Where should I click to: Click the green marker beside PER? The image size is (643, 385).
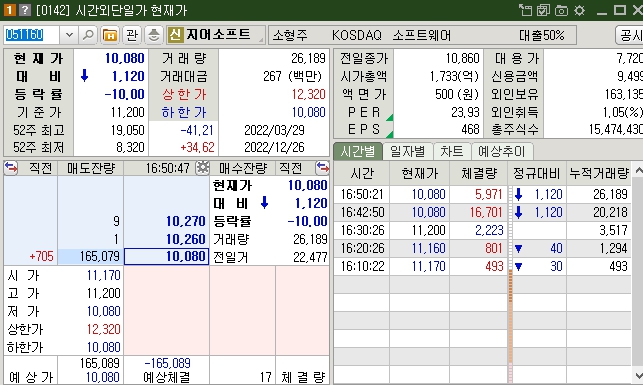(390, 118)
